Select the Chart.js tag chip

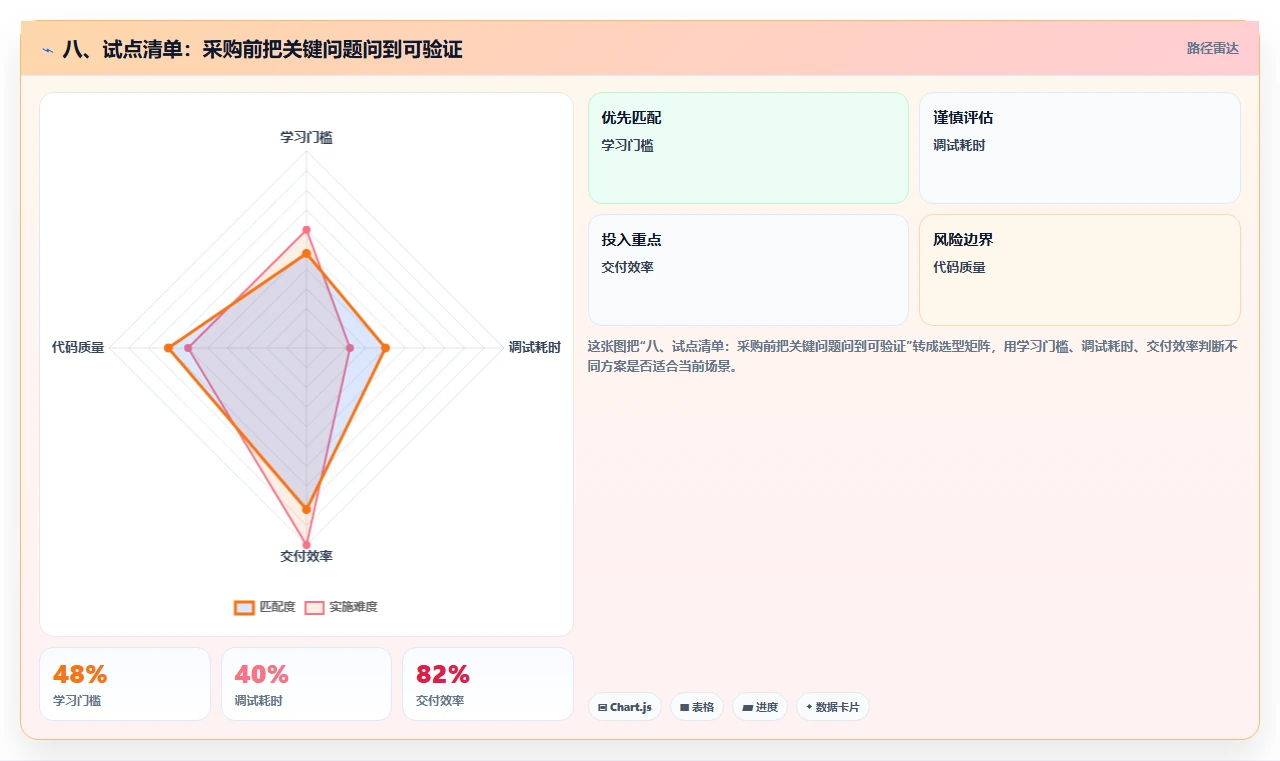[624, 707]
